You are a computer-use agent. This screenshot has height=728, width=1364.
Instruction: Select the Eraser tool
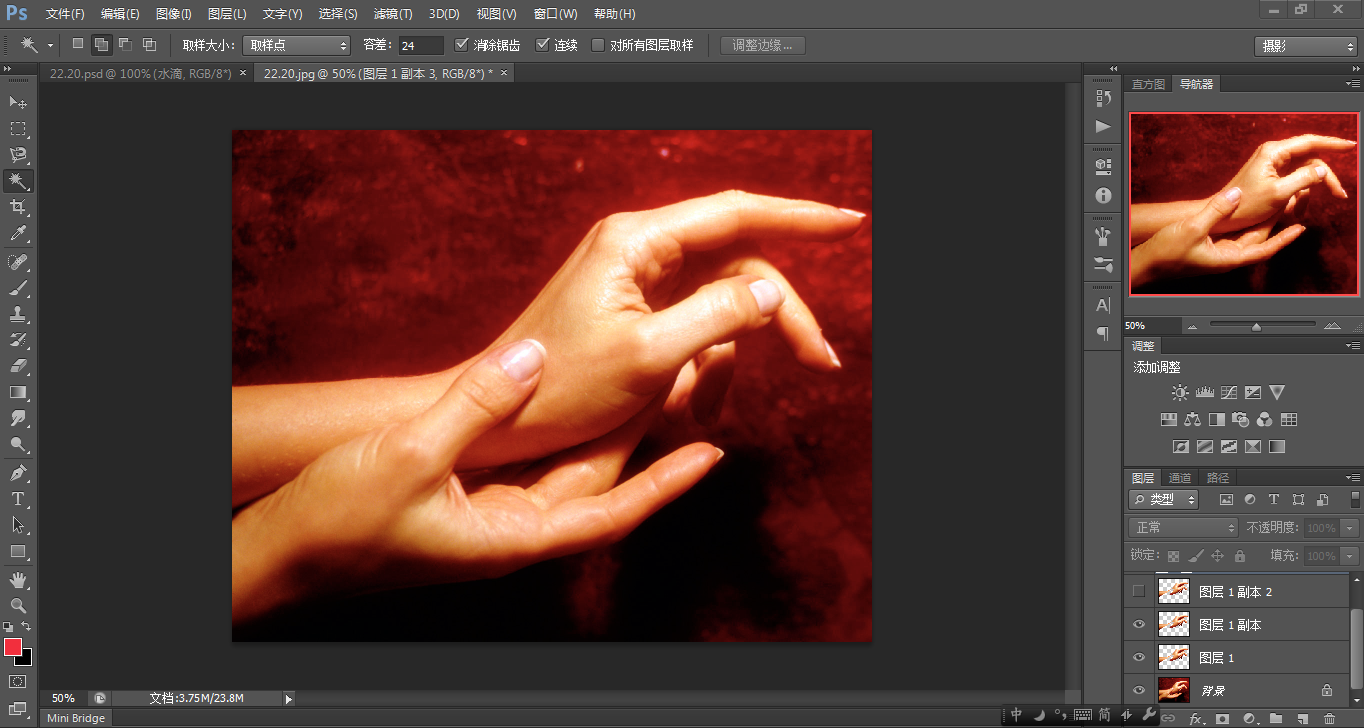(18, 366)
